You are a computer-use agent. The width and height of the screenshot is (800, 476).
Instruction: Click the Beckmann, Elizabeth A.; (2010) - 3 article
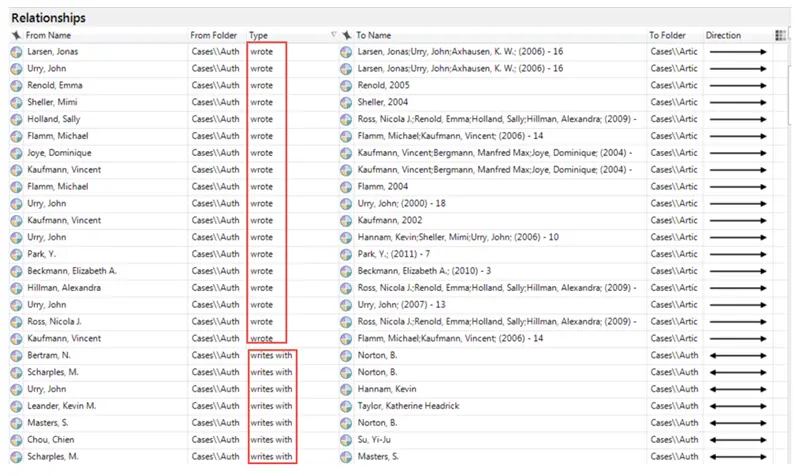(x=424, y=271)
